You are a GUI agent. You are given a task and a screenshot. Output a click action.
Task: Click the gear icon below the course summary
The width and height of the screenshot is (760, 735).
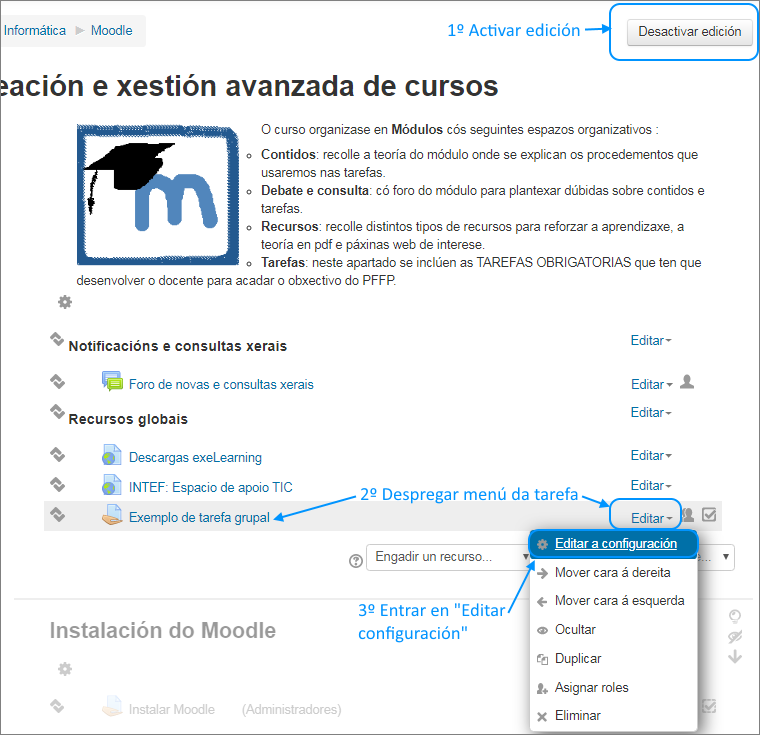(65, 302)
